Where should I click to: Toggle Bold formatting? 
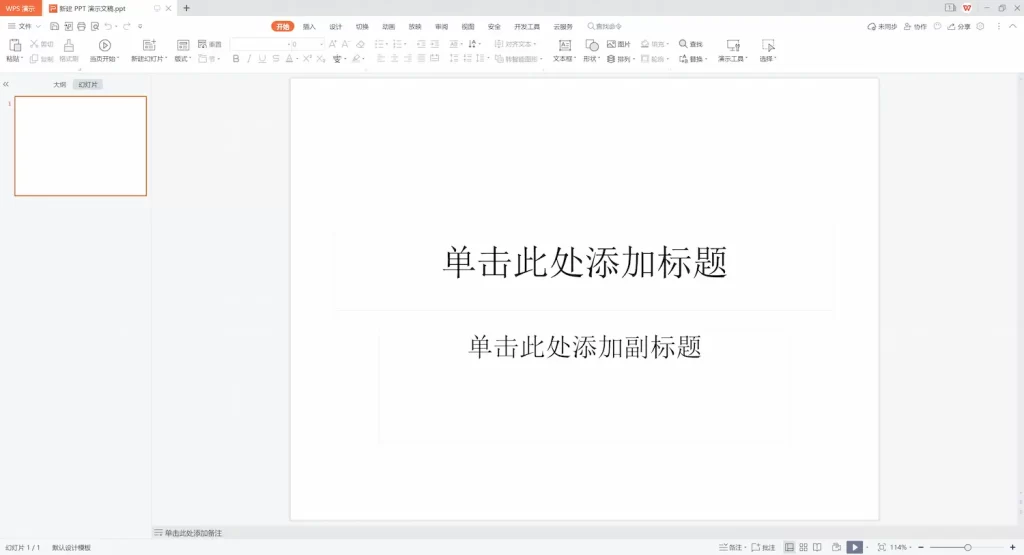click(236, 59)
